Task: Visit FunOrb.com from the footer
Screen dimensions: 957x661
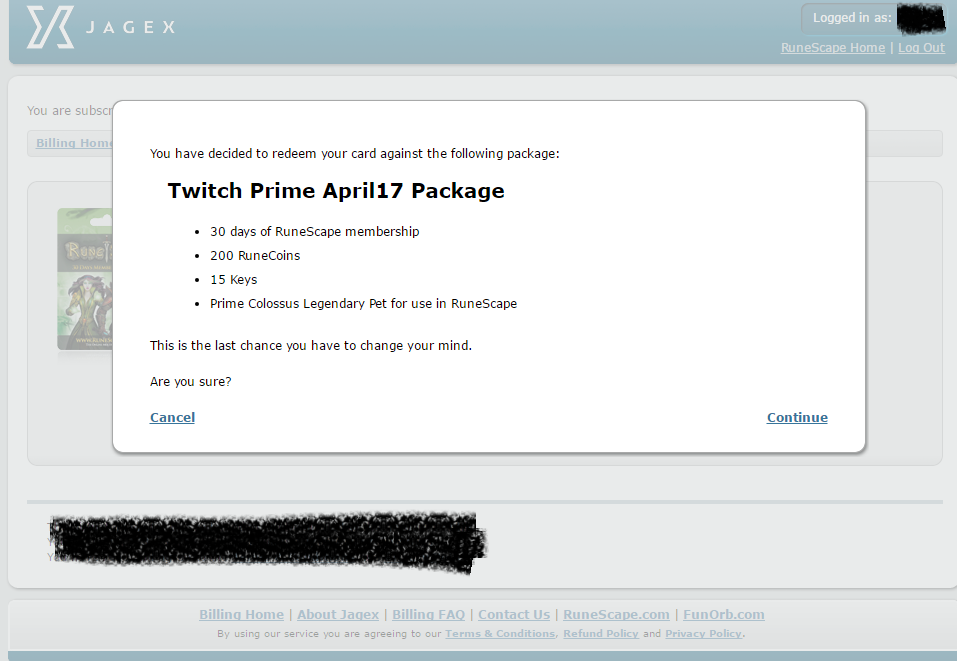Action: [724, 615]
